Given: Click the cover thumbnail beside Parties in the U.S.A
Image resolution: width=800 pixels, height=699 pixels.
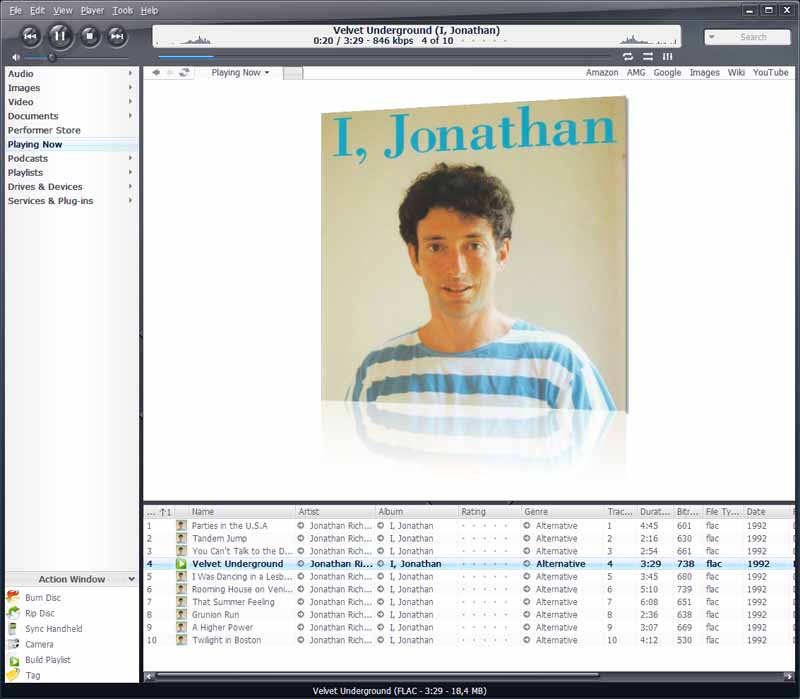Looking at the screenshot, I should pyautogui.click(x=181, y=526).
